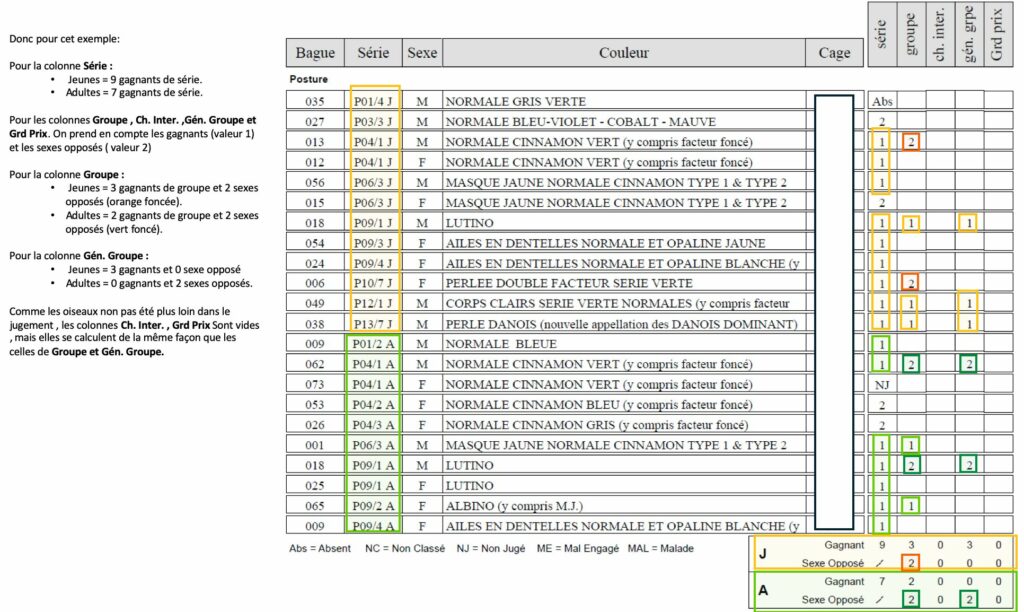Click the PERLE DANOIS row color text
Image resolution: width=1024 pixels, height=612 pixels.
click(x=621, y=324)
